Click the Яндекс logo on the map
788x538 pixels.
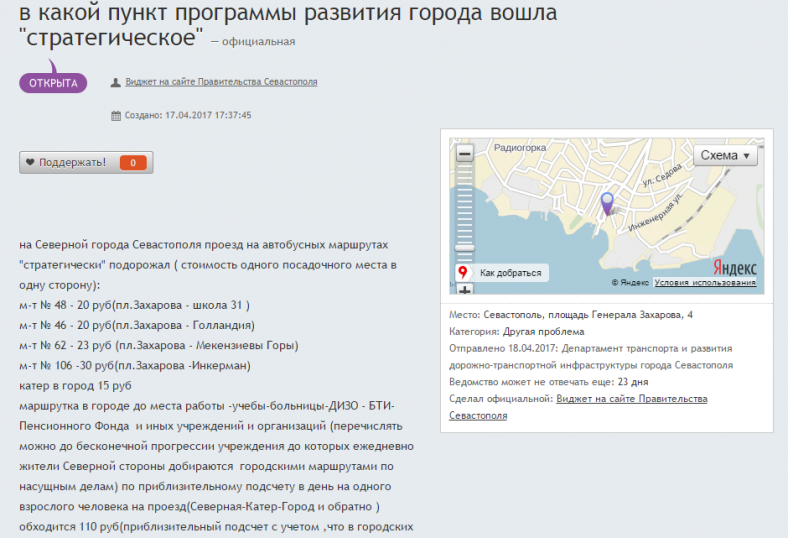[734, 268]
